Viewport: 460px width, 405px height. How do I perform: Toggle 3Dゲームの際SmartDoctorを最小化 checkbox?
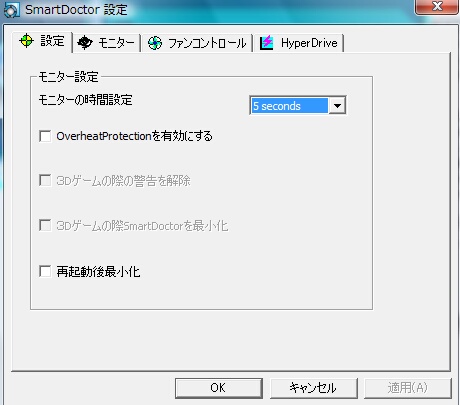point(45,226)
